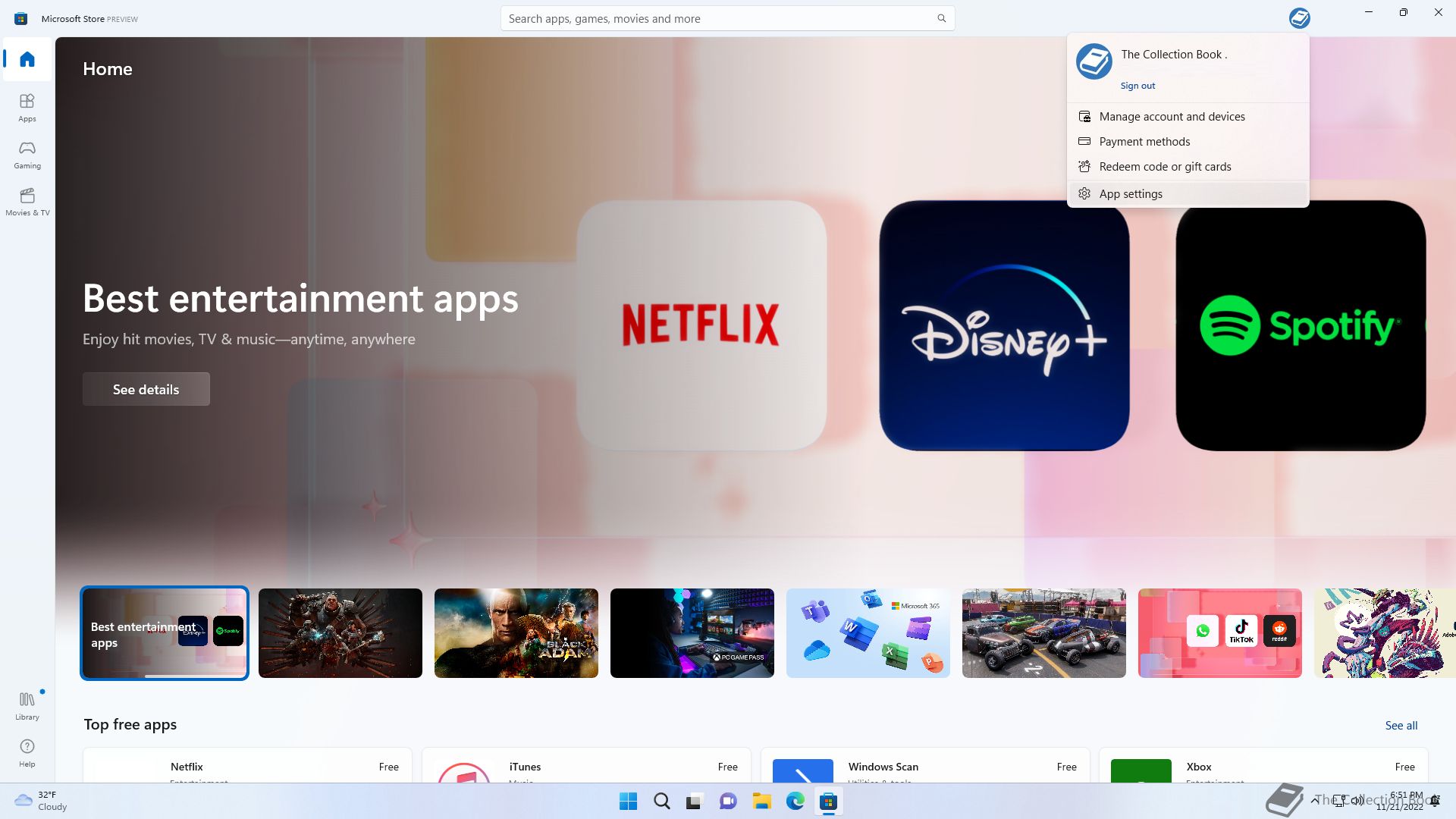Image resolution: width=1456 pixels, height=819 pixels.
Task: Open App settings menu entry
Action: click(x=1188, y=194)
